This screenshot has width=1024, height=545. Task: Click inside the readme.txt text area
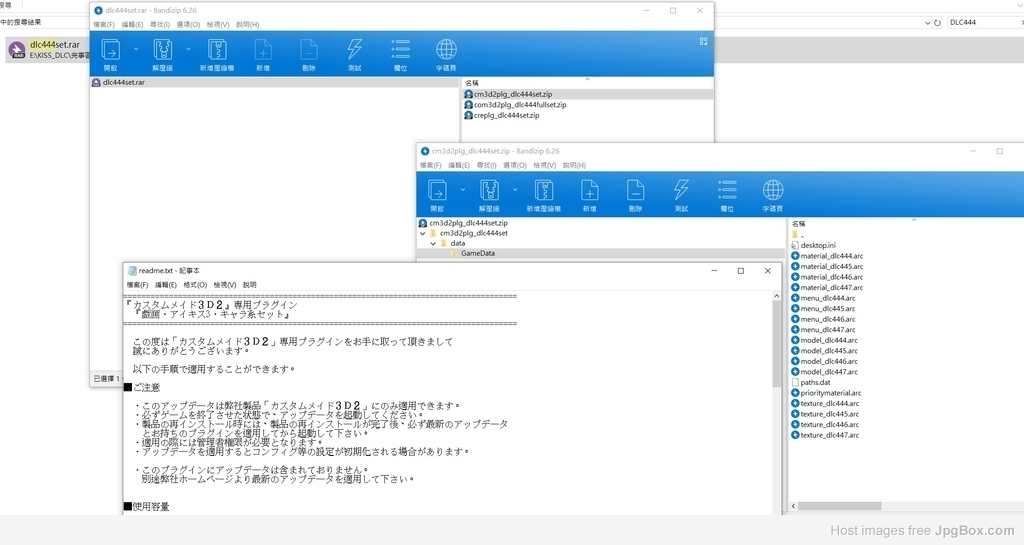click(x=447, y=403)
